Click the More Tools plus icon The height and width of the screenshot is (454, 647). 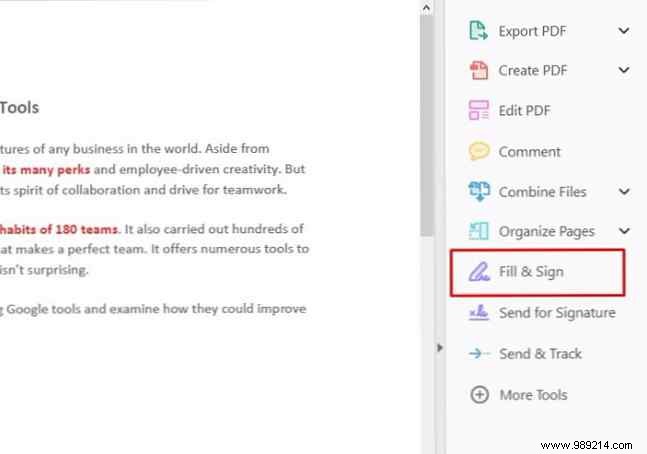coord(479,394)
